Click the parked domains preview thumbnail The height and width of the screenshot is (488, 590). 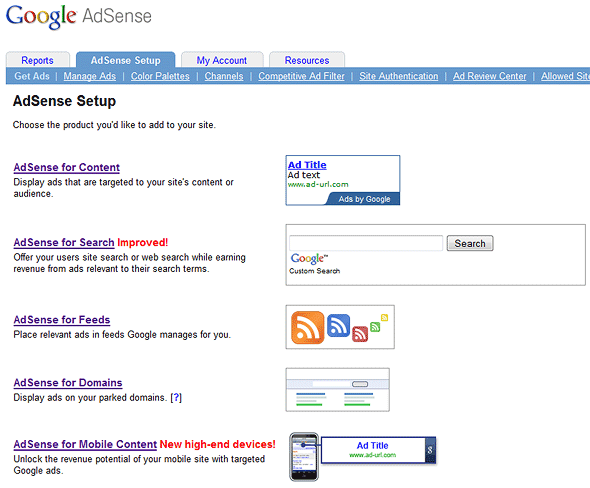click(x=338, y=390)
